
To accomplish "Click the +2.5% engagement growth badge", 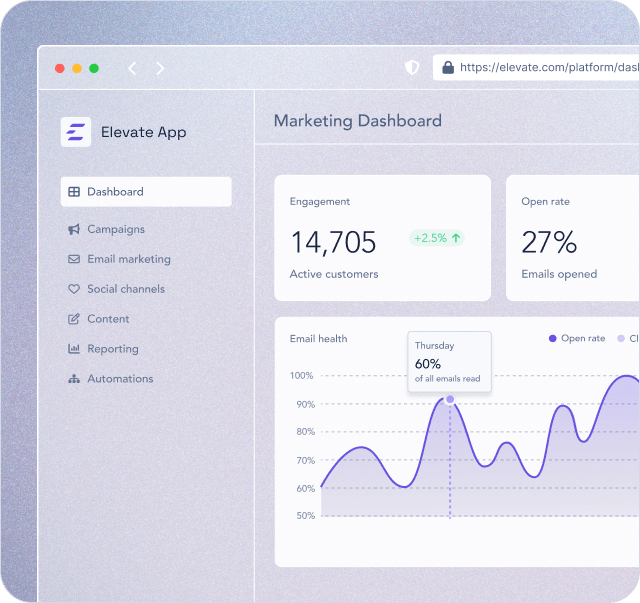I will coord(437,238).
